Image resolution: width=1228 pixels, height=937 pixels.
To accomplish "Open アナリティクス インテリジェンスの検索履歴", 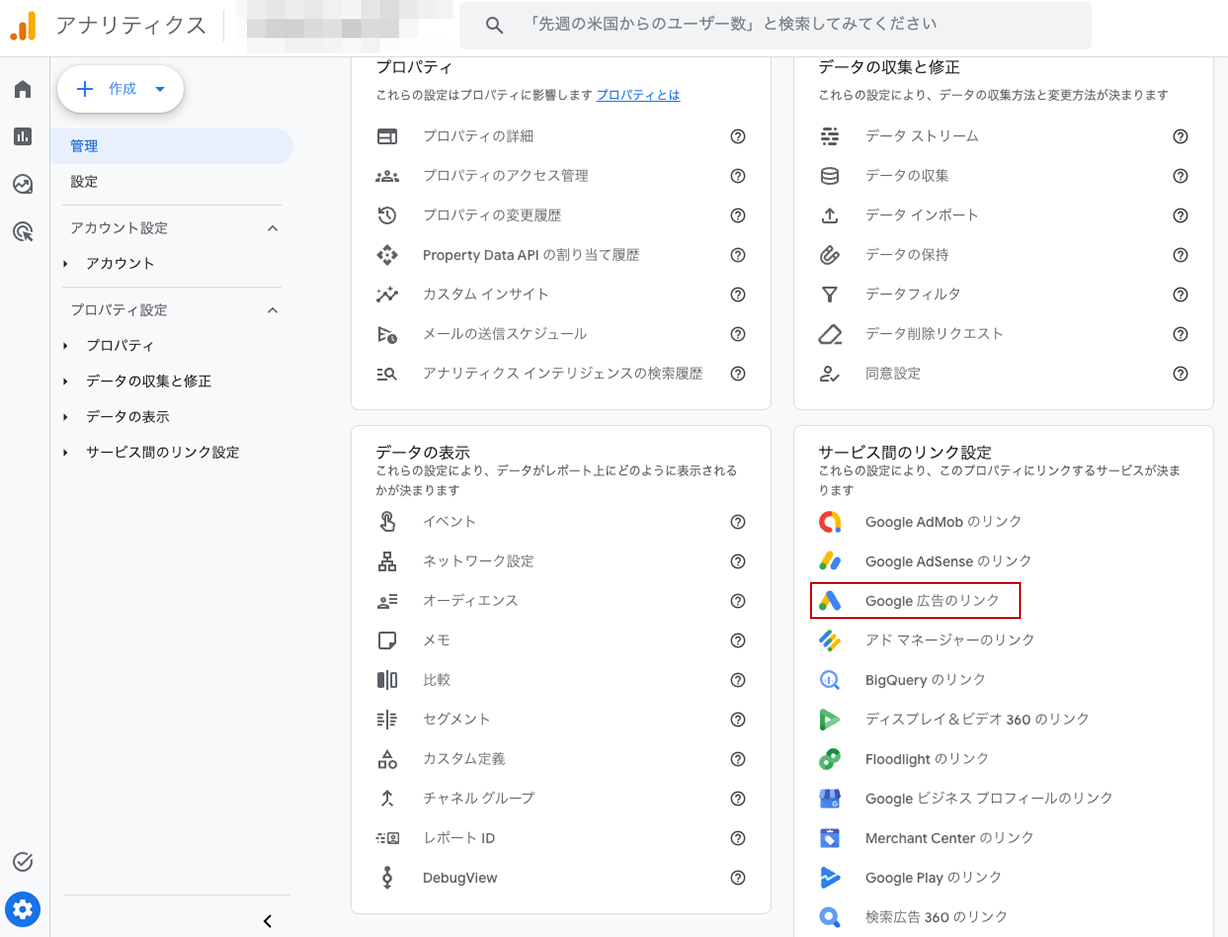I will (x=561, y=373).
